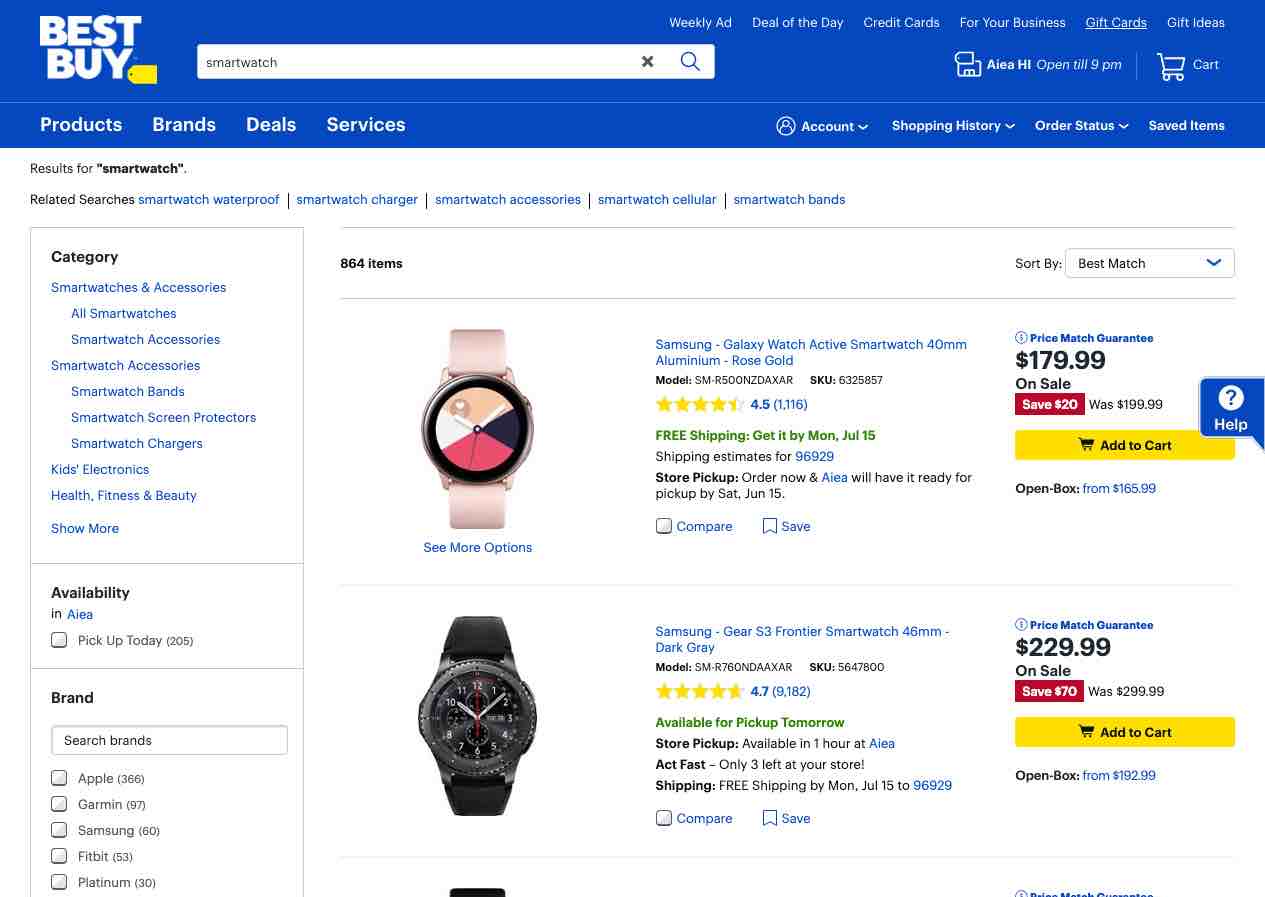The width and height of the screenshot is (1265, 897).
Task: Click Save bookmark icon for Gear S3 Frontier
Action: [769, 818]
